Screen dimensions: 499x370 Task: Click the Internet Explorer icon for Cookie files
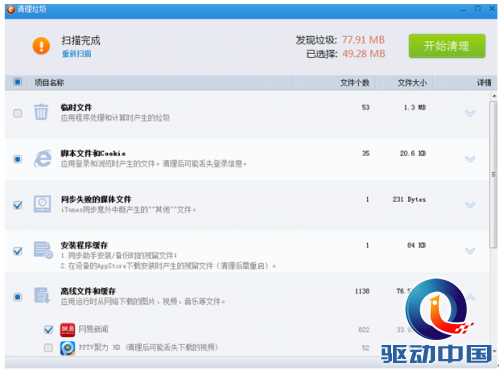43,158
